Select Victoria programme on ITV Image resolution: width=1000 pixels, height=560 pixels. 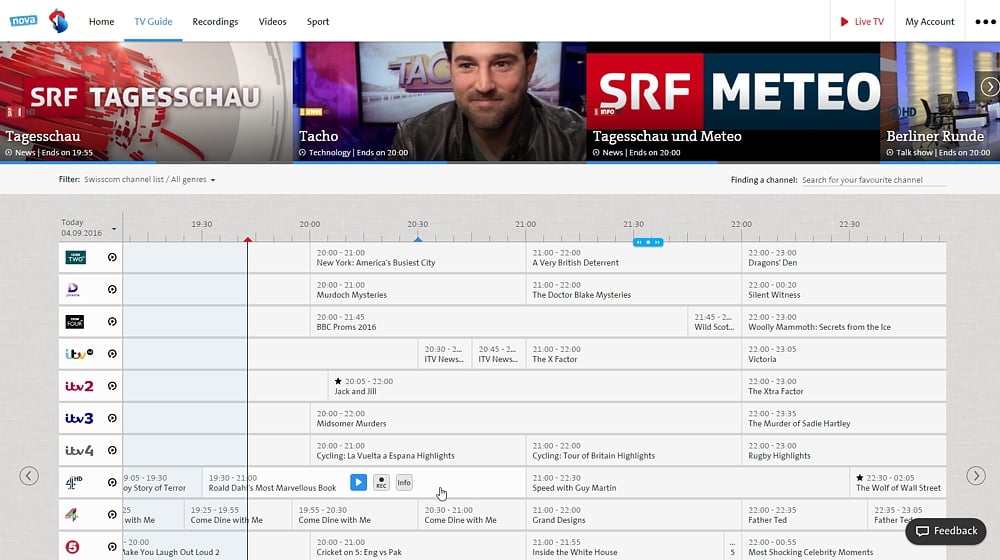pyautogui.click(x=844, y=353)
